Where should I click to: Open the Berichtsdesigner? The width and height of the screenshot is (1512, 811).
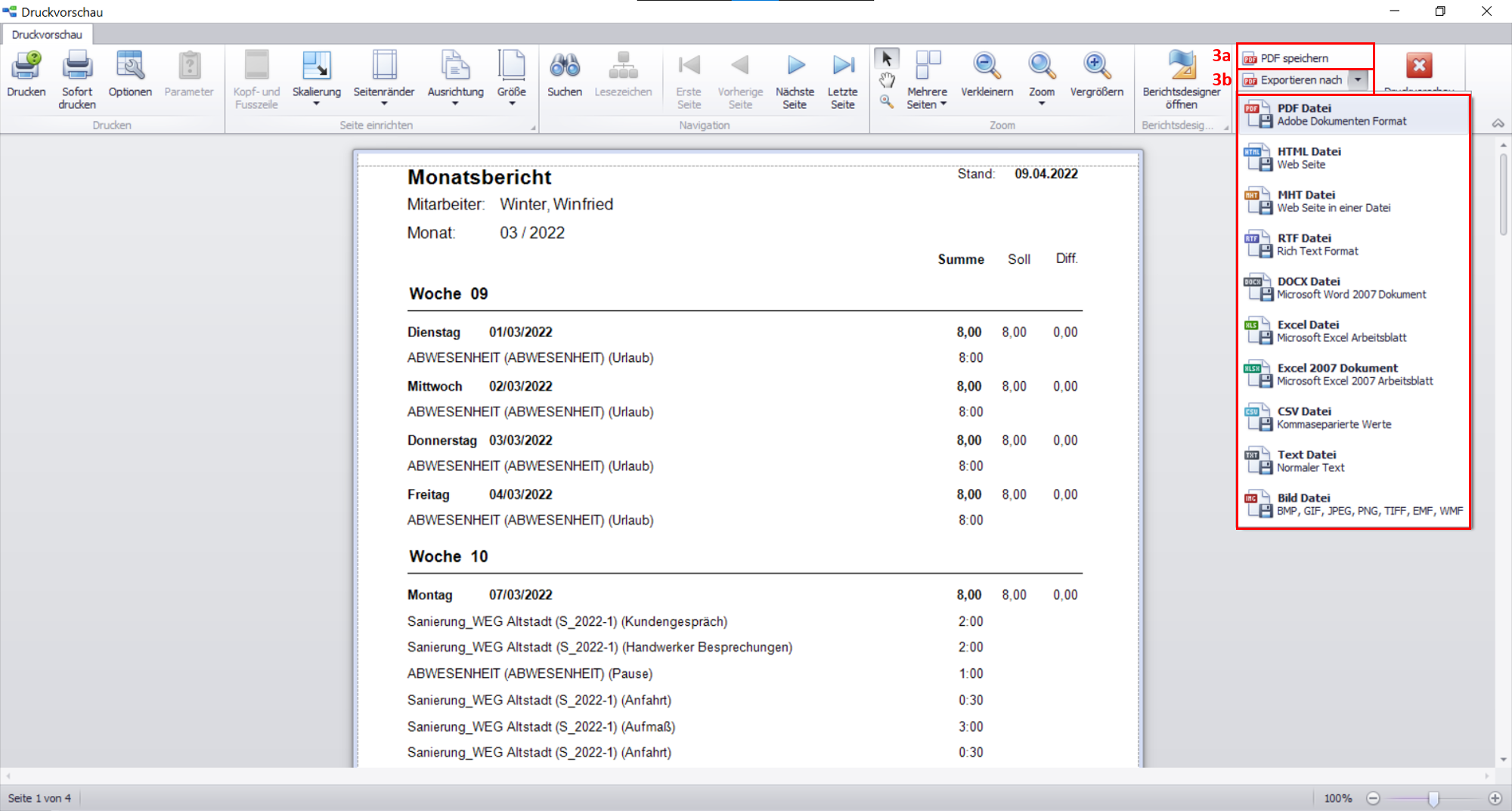[1182, 79]
